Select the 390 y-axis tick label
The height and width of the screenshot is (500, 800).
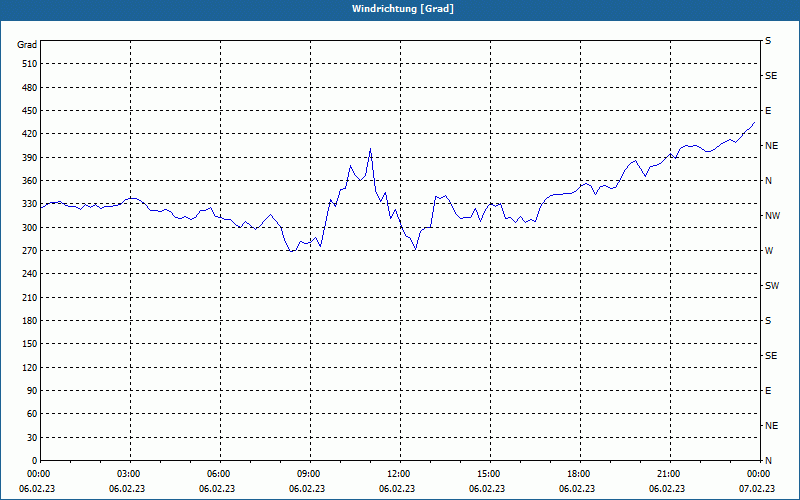[x=30, y=158]
